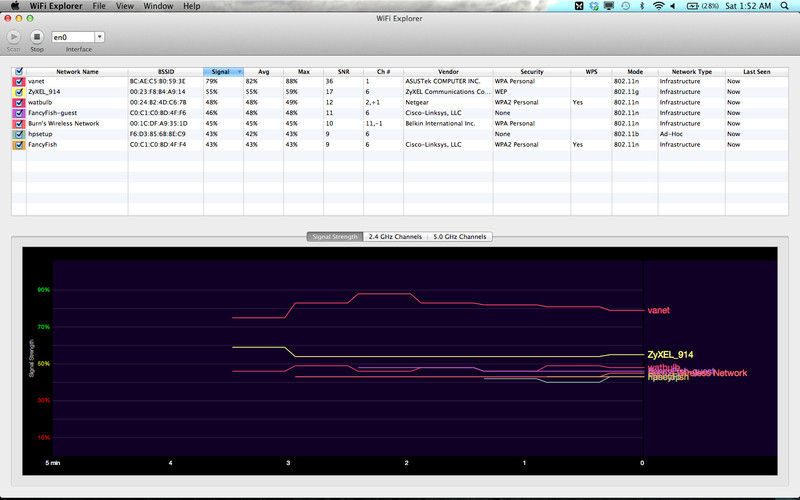This screenshot has width=800, height=500.
Task: Click the display mirroring menu bar icon
Action: [609, 6]
